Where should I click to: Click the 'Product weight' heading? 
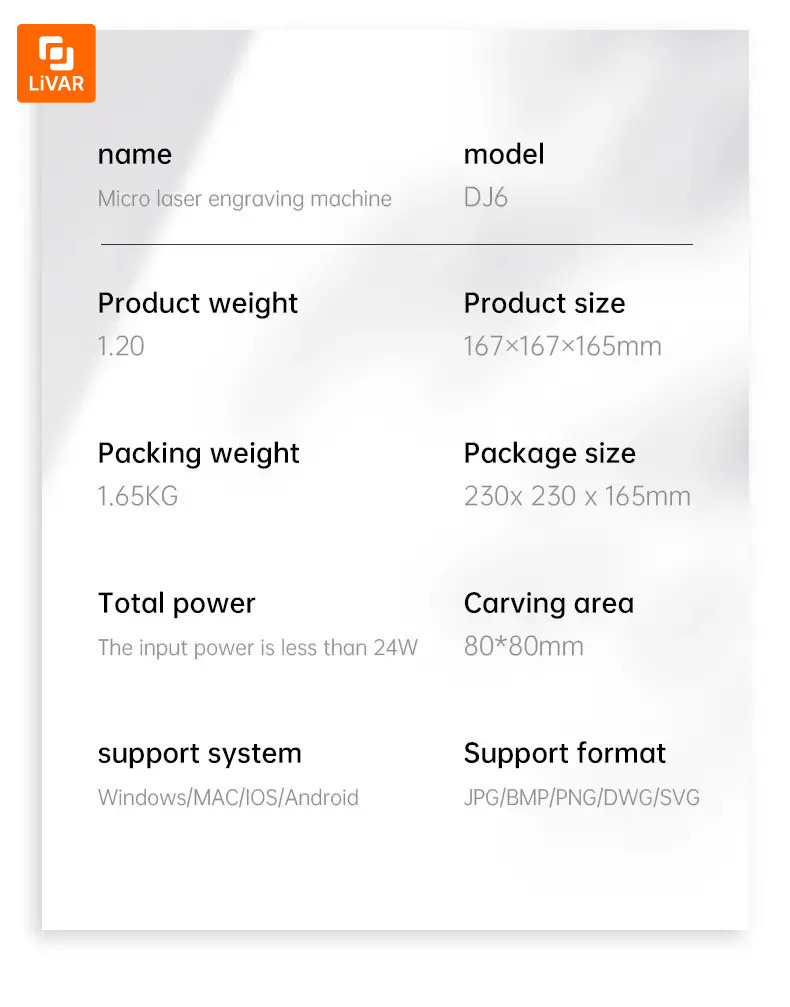(x=198, y=303)
